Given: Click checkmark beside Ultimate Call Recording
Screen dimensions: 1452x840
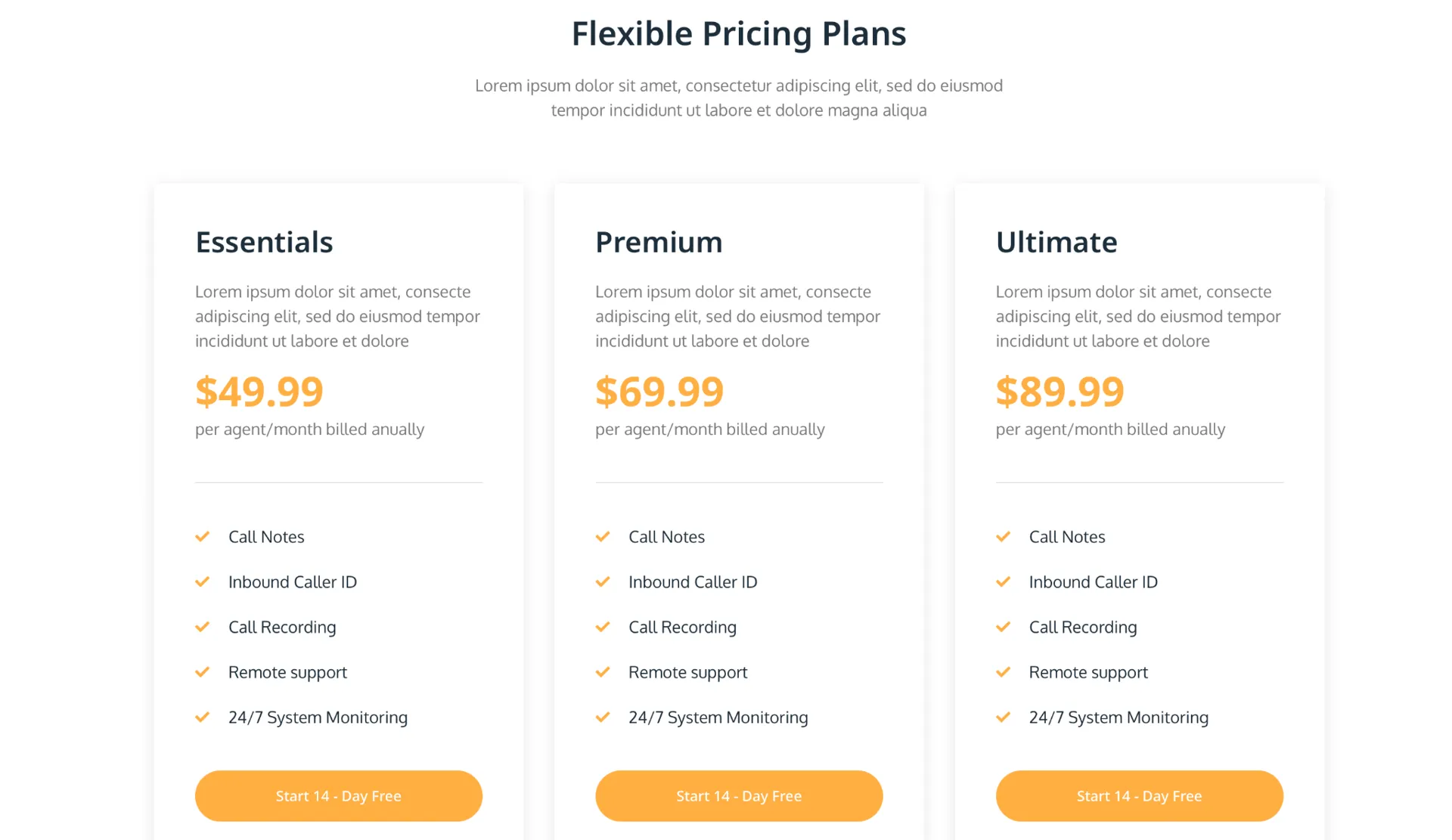Looking at the screenshot, I should pos(1003,627).
